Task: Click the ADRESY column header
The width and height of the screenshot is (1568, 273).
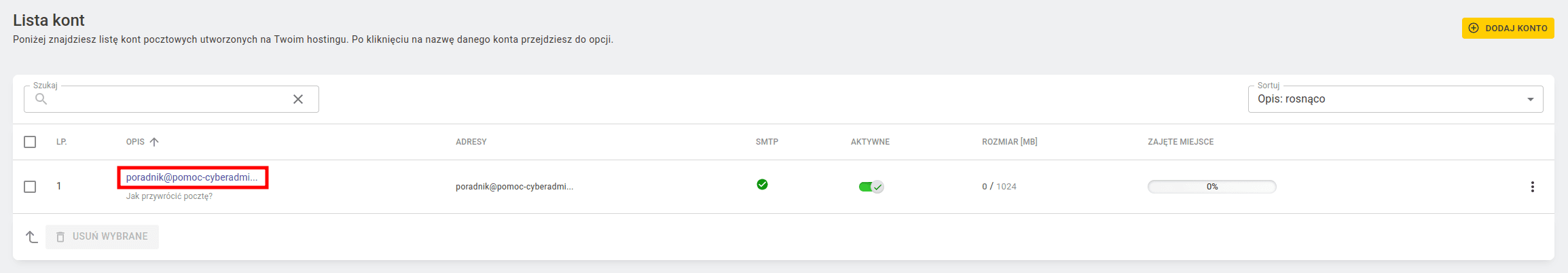Action: click(471, 142)
